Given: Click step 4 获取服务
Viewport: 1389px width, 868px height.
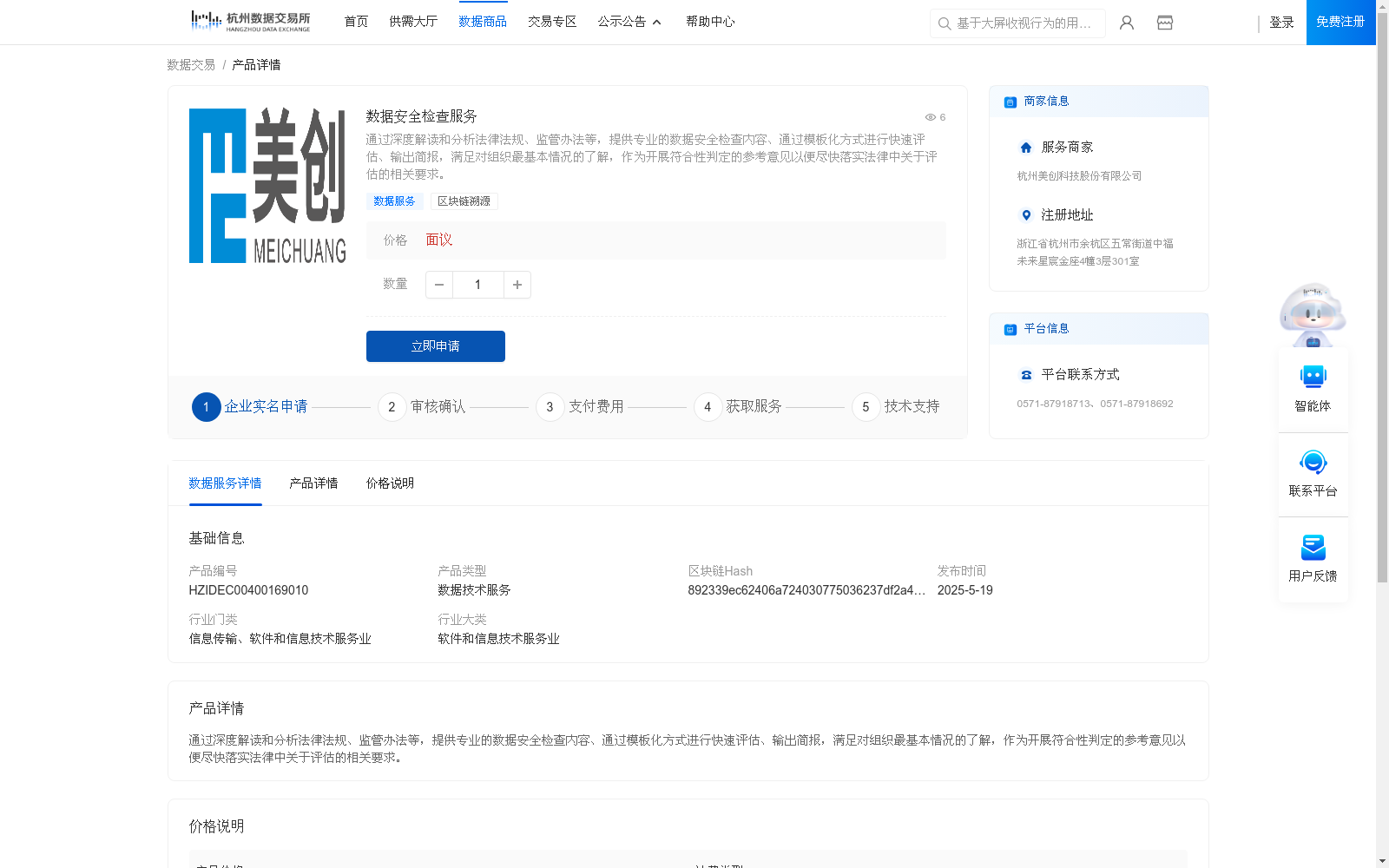Looking at the screenshot, I should coord(738,406).
